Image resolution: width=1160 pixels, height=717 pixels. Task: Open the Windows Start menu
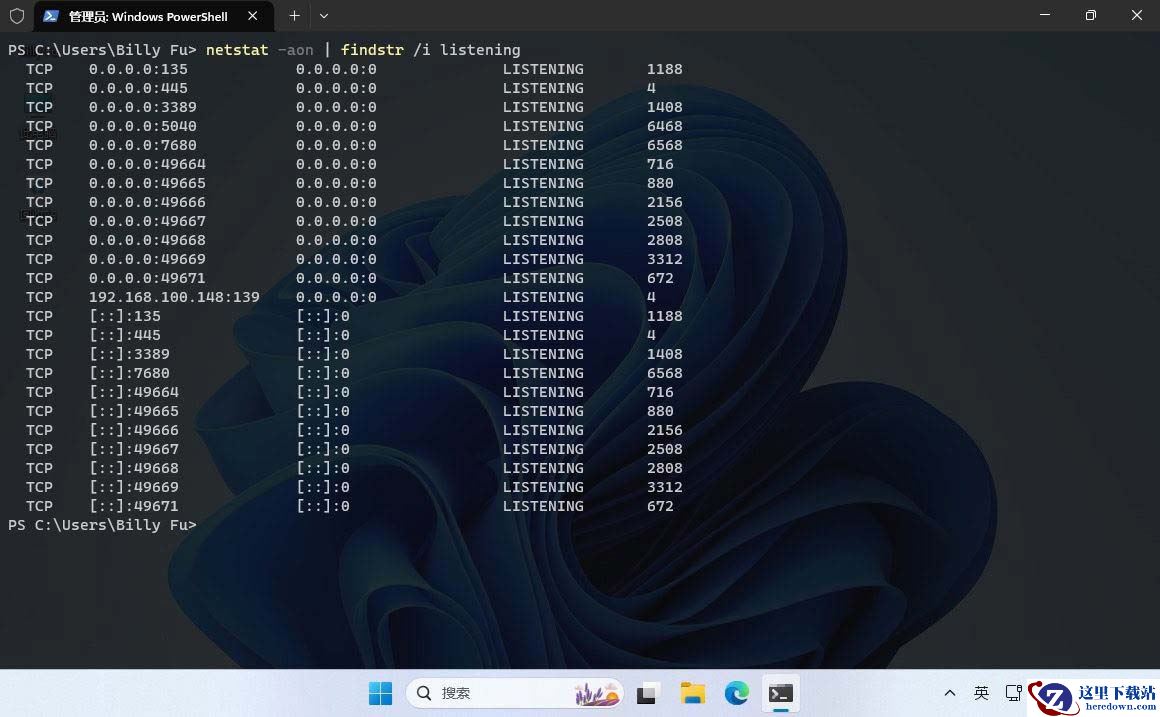tap(380, 693)
